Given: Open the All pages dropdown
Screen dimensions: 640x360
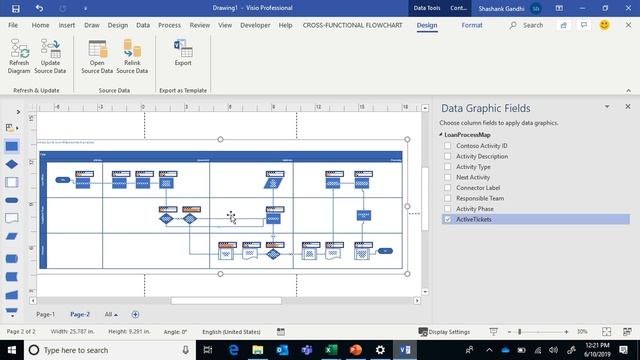Looking at the screenshot, I should tap(111, 314).
